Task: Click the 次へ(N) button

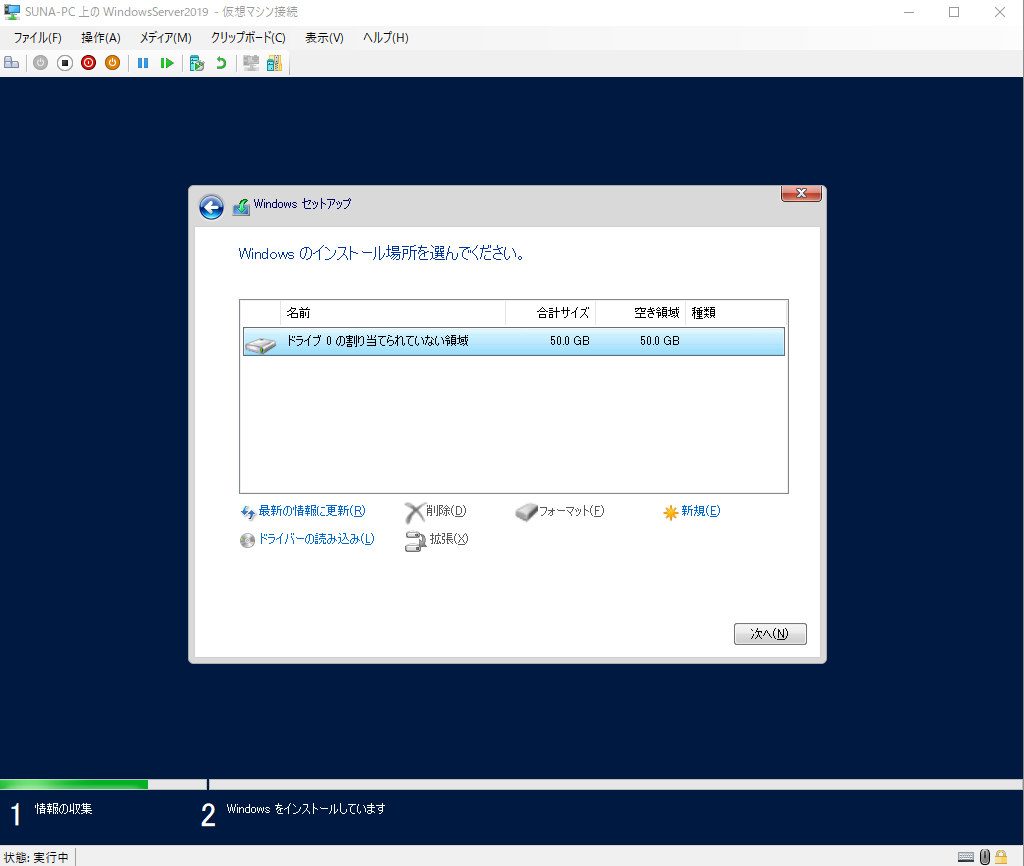Action: click(x=770, y=633)
